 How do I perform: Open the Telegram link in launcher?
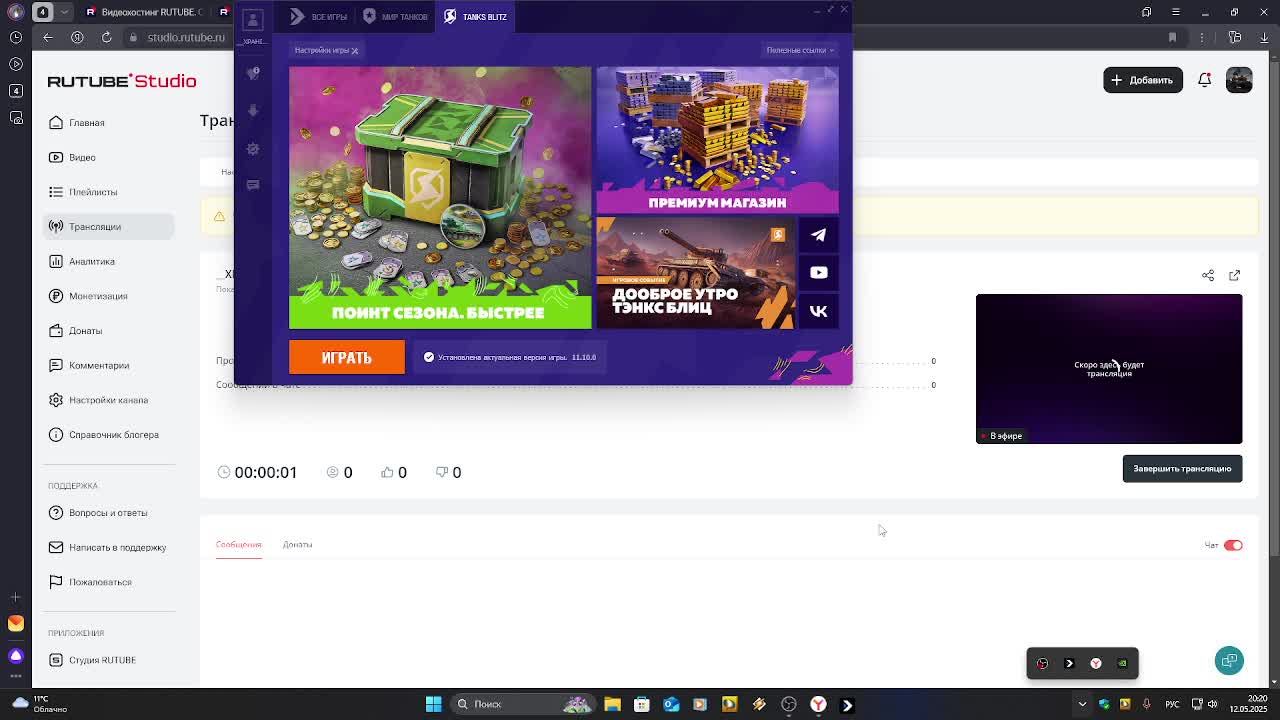click(818, 235)
